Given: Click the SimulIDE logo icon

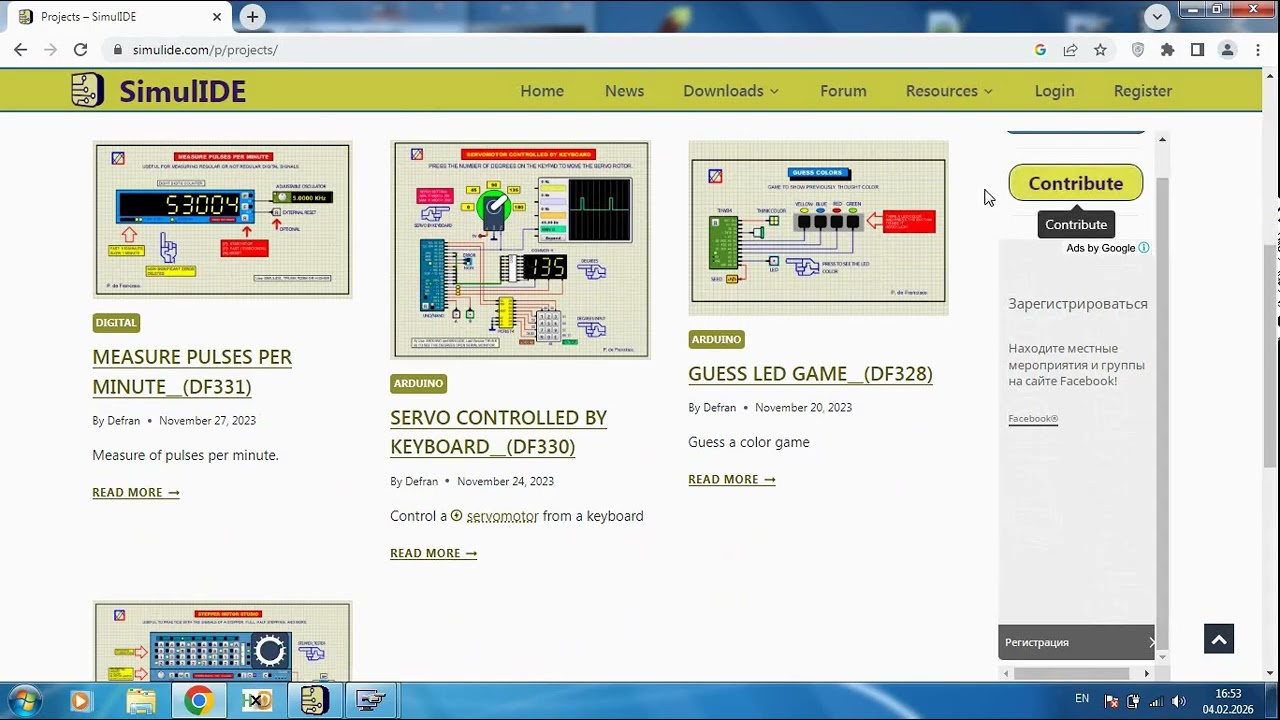Looking at the screenshot, I should point(88,90).
